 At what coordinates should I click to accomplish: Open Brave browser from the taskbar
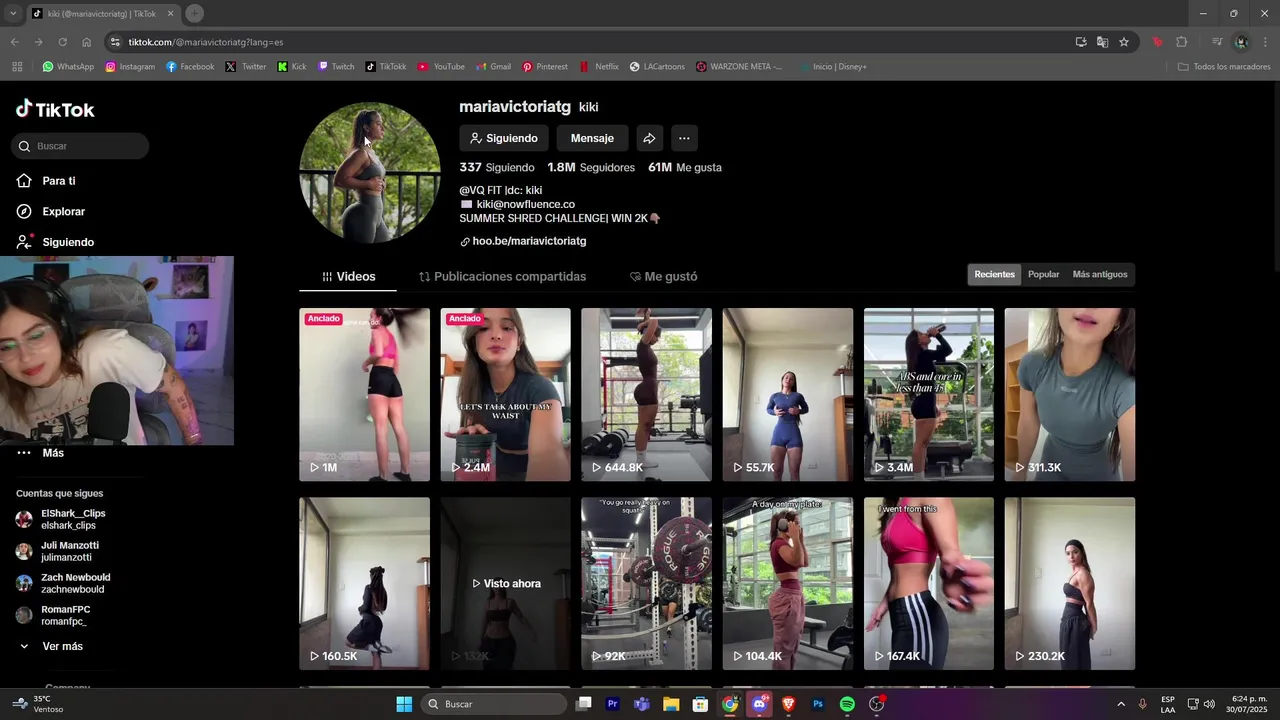[x=788, y=704]
